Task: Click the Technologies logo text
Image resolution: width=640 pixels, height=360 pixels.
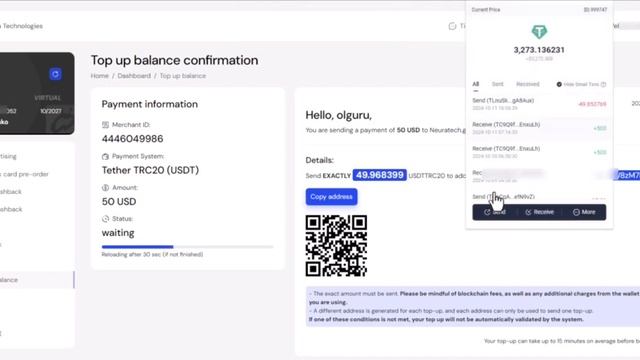Action: [x=22, y=26]
